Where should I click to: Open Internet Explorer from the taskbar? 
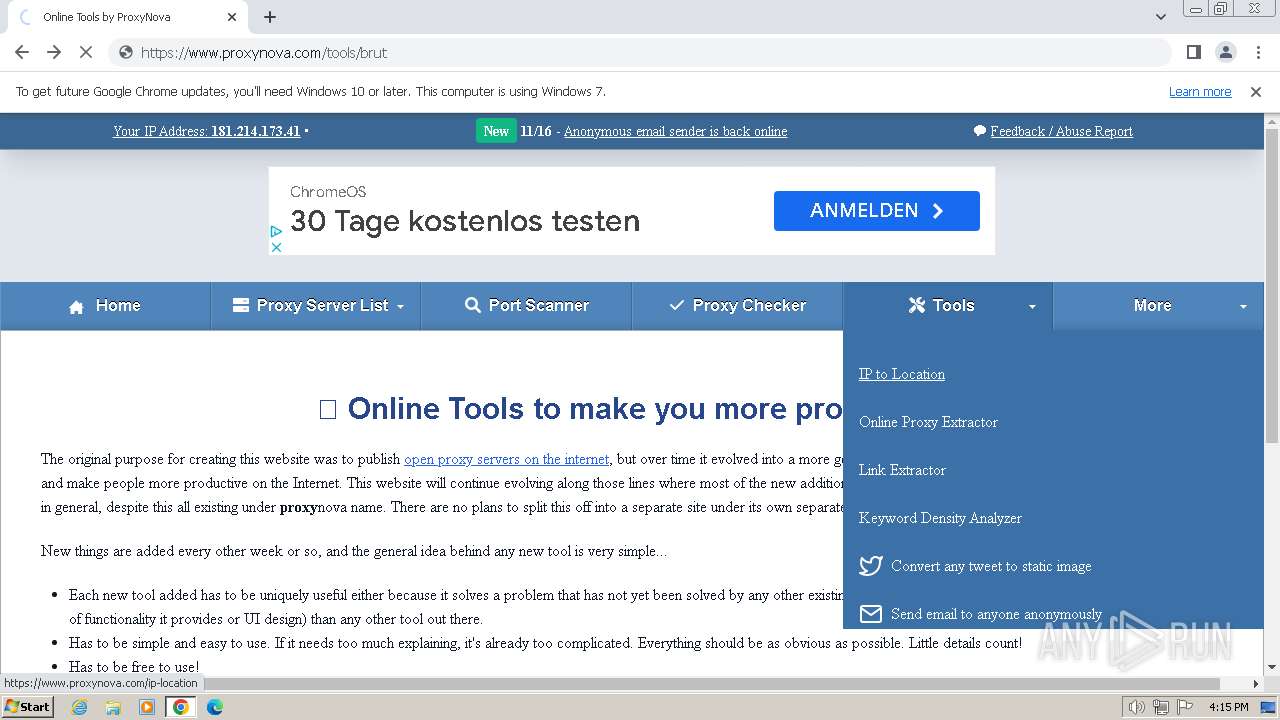pos(79,707)
